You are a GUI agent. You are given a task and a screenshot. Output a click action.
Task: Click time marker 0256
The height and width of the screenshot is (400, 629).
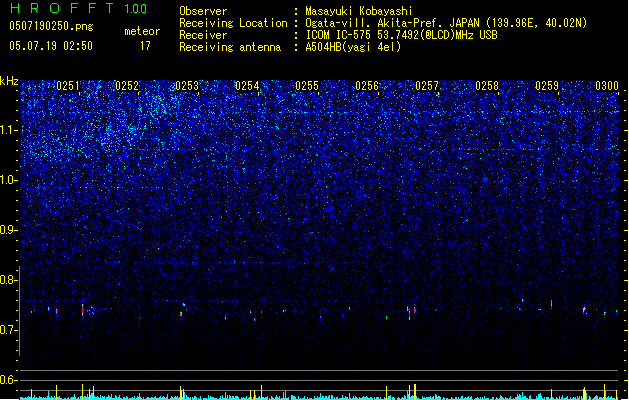(x=367, y=86)
